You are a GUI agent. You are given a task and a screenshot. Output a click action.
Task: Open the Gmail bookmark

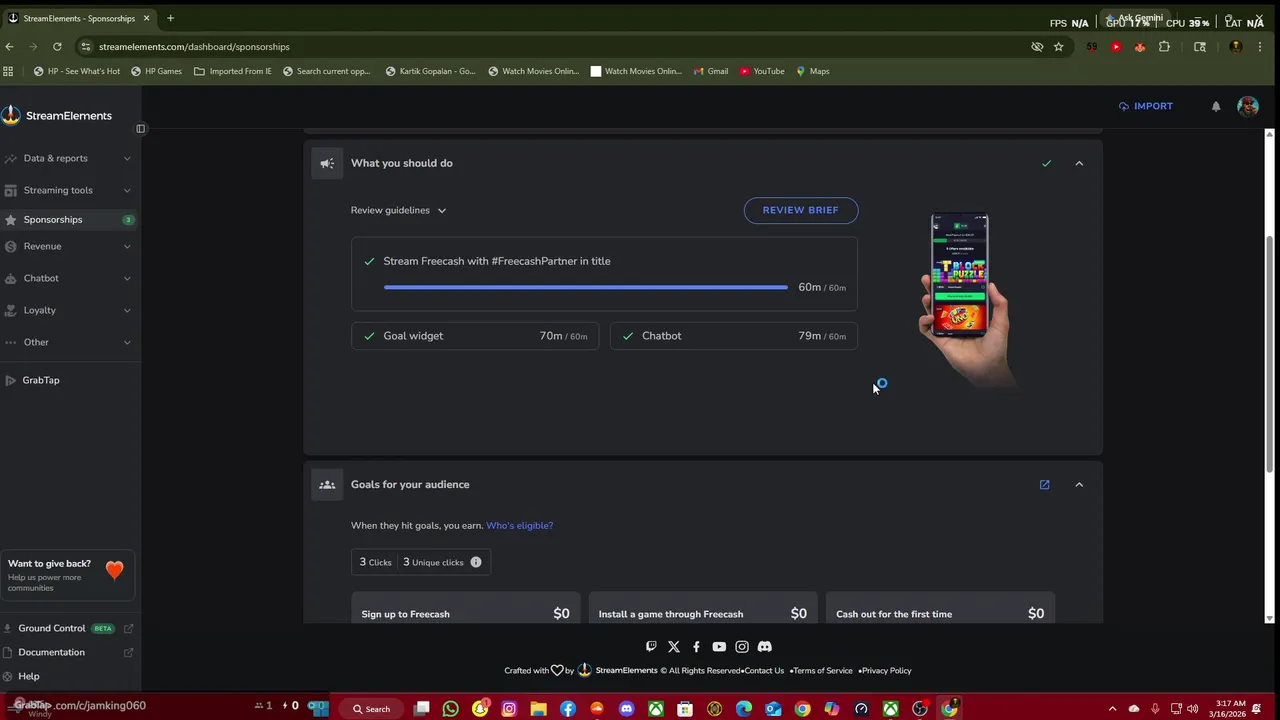point(710,71)
